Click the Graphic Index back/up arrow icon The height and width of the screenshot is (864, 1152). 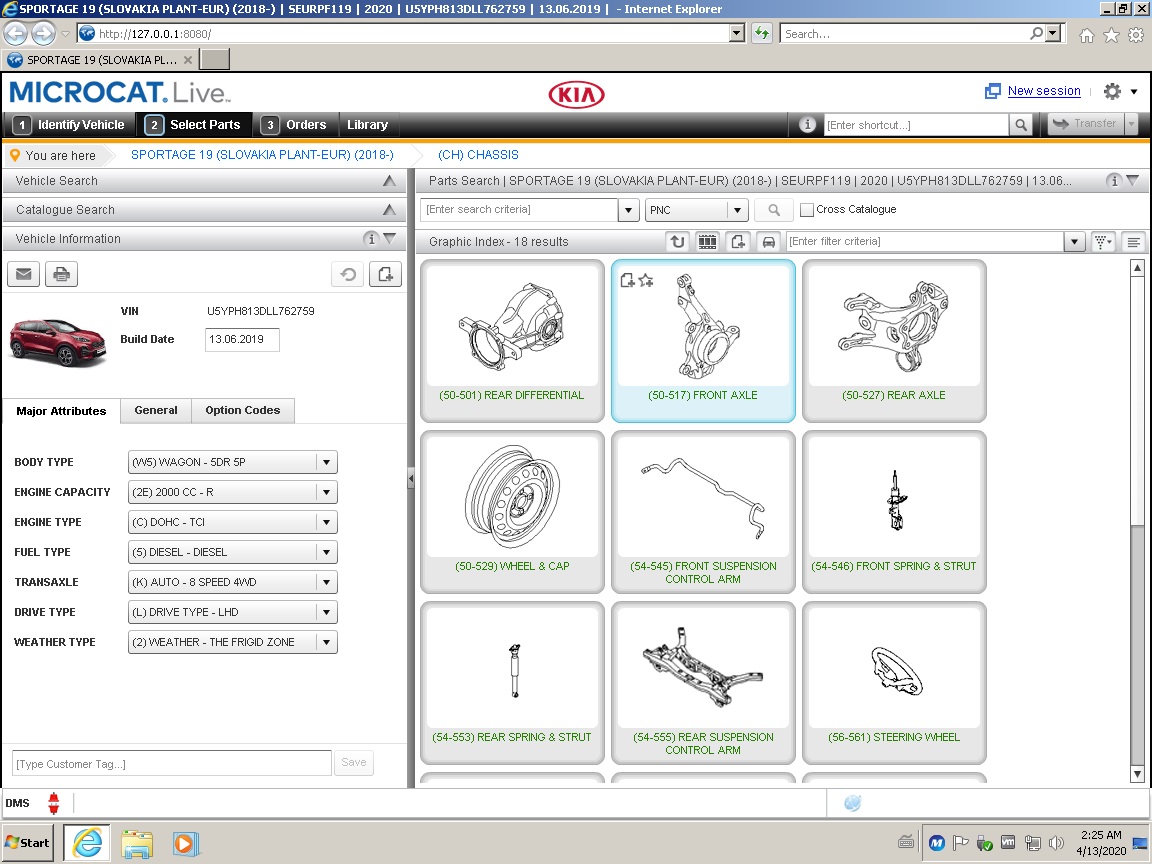coord(677,242)
